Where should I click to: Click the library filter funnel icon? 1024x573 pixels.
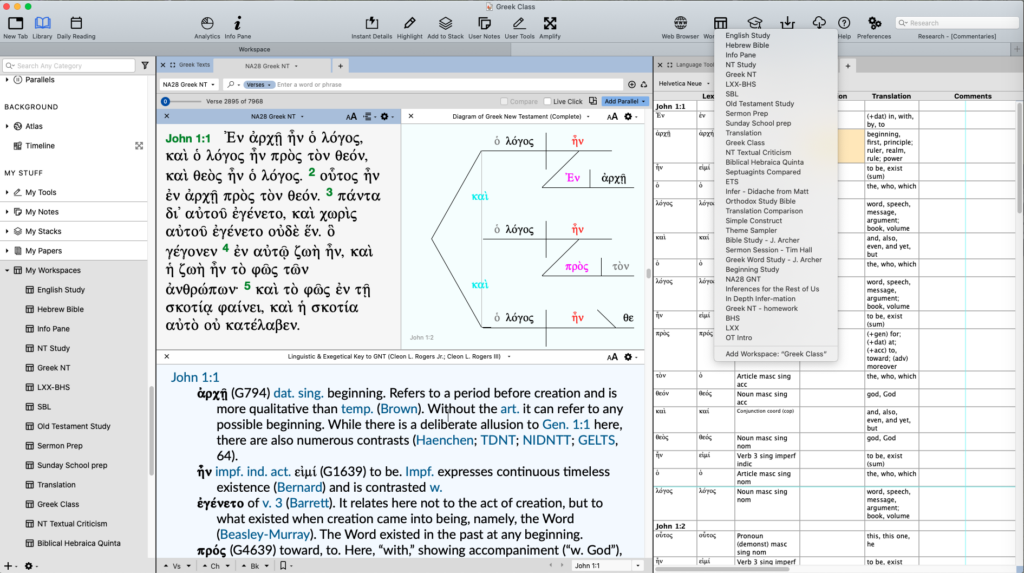145,65
